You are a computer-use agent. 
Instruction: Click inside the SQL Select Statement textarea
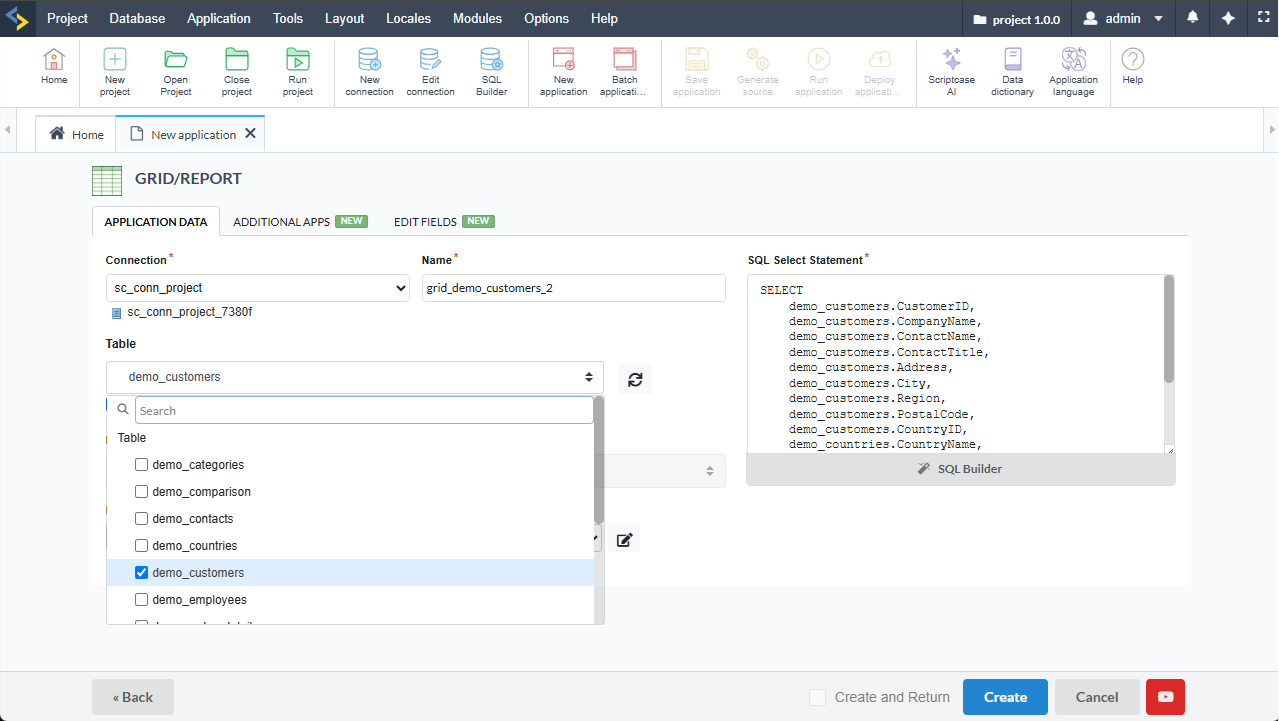click(955, 365)
